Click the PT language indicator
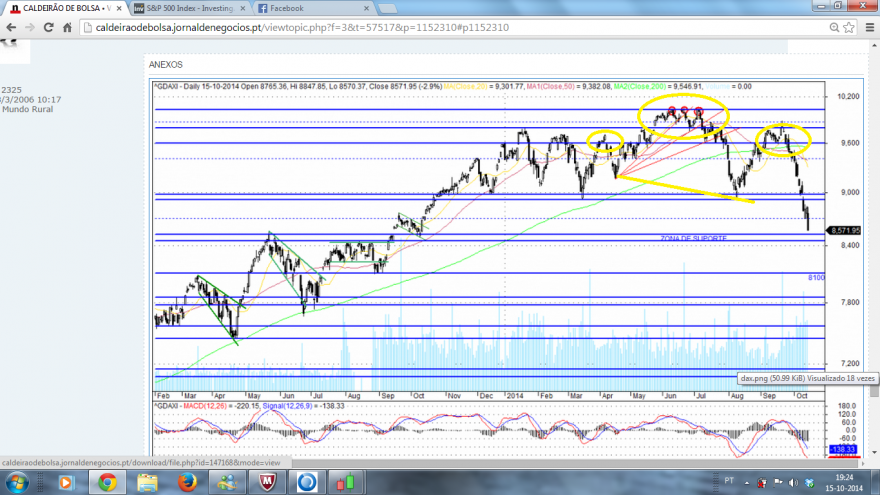This screenshot has width=880, height=495. [728, 480]
